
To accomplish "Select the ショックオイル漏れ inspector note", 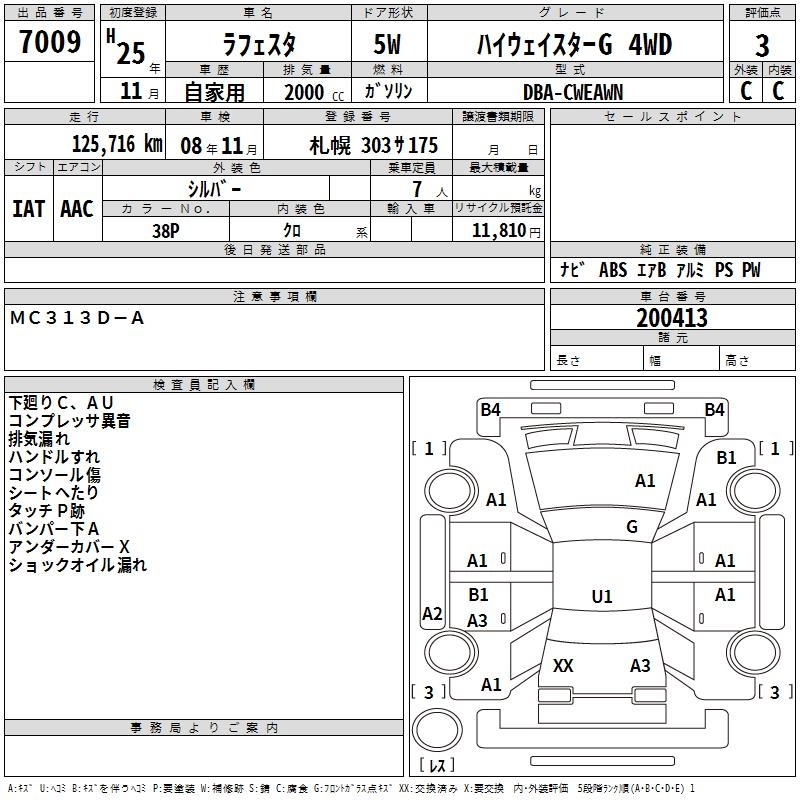I will point(77,565).
